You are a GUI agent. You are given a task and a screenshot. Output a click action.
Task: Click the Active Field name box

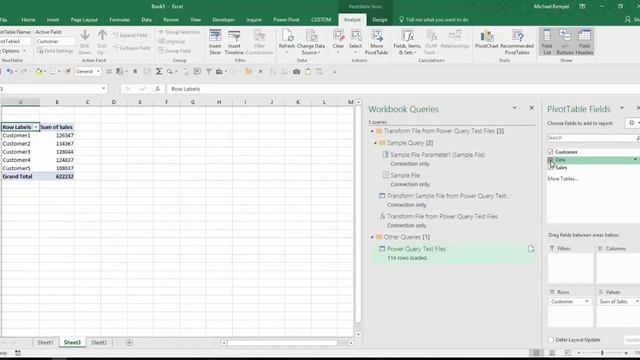(x=55, y=41)
